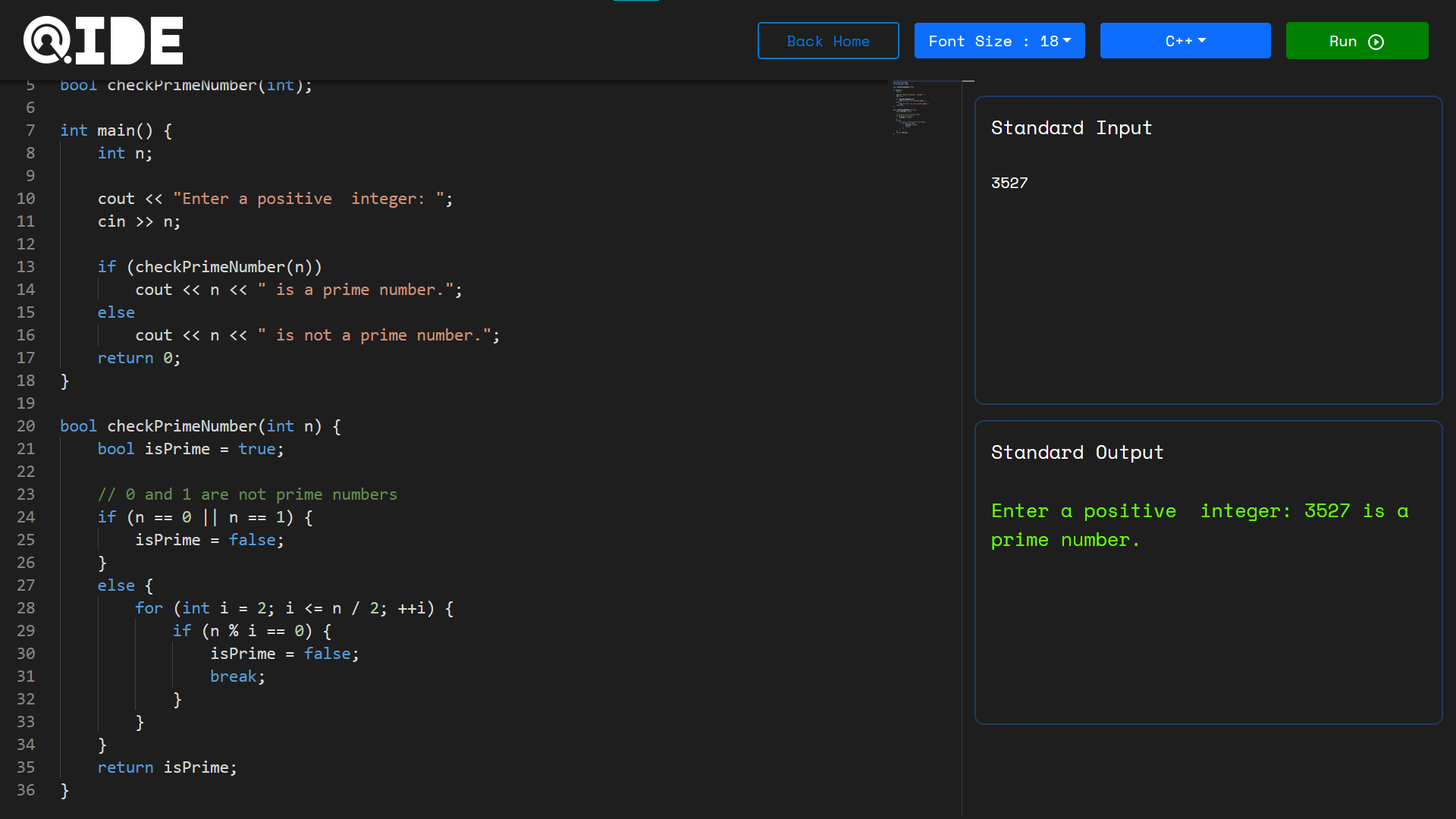Click the comment about 0 and 1 primes
Screen dimensions: 1456x819
(248, 494)
